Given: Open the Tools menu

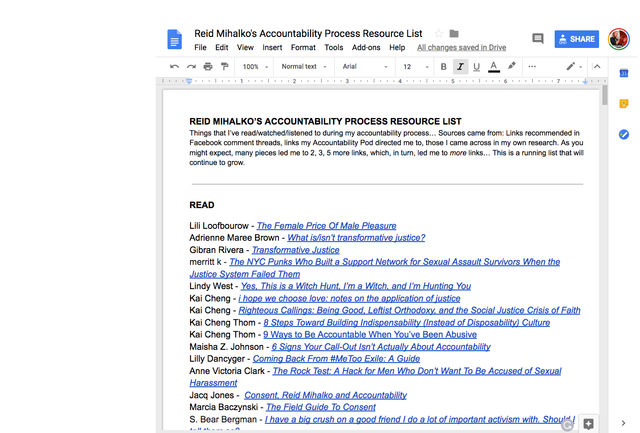Looking at the screenshot, I should click(333, 47).
